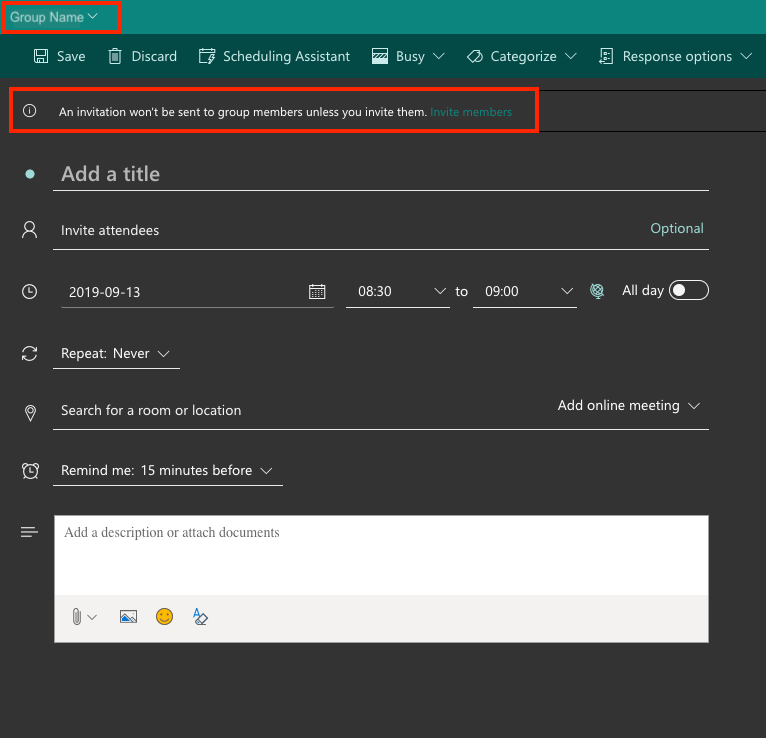Click the Discard trash can icon
The image size is (766, 738).
(115, 56)
